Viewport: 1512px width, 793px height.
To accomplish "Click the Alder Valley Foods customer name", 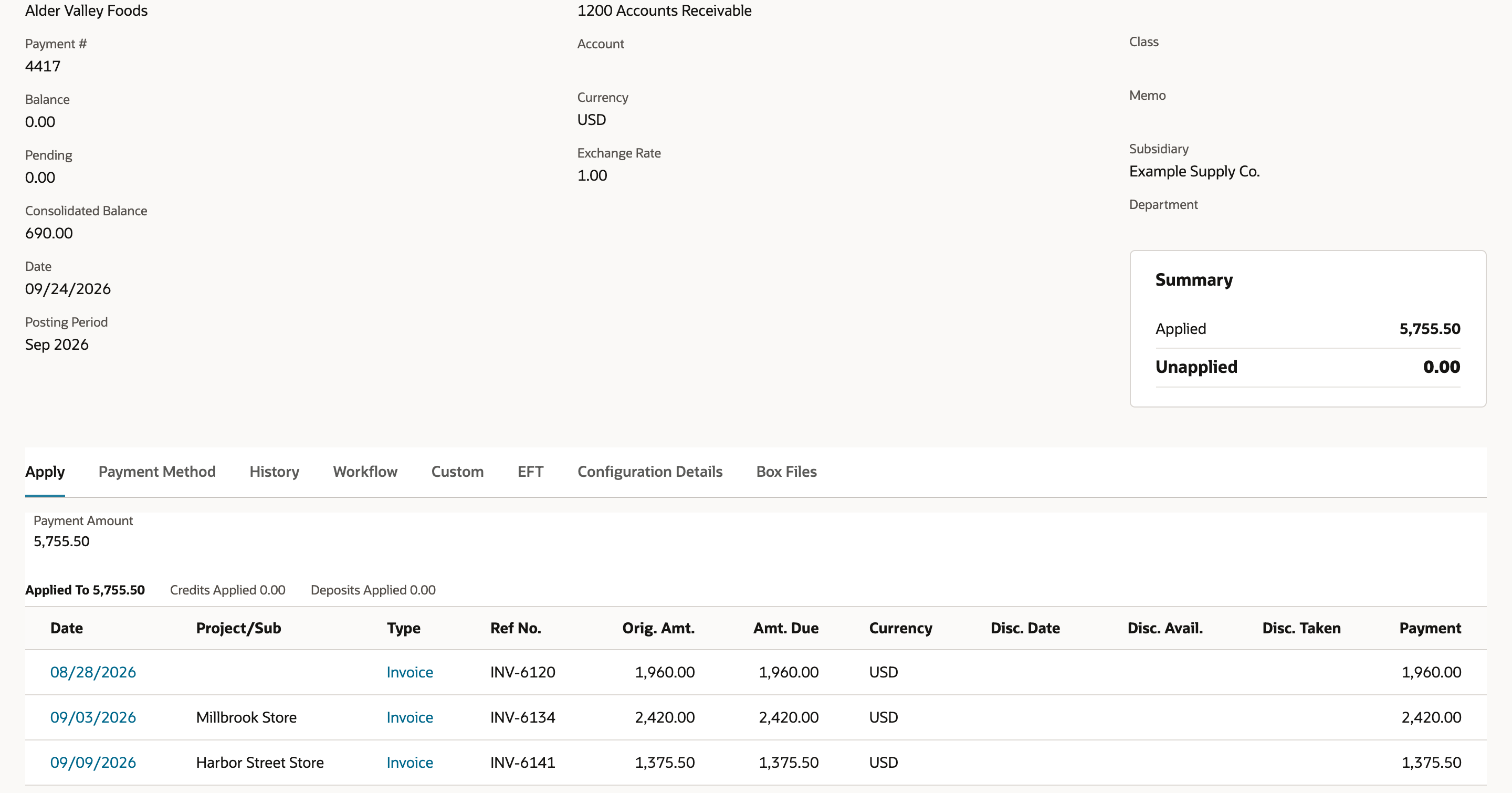I will coord(86,11).
